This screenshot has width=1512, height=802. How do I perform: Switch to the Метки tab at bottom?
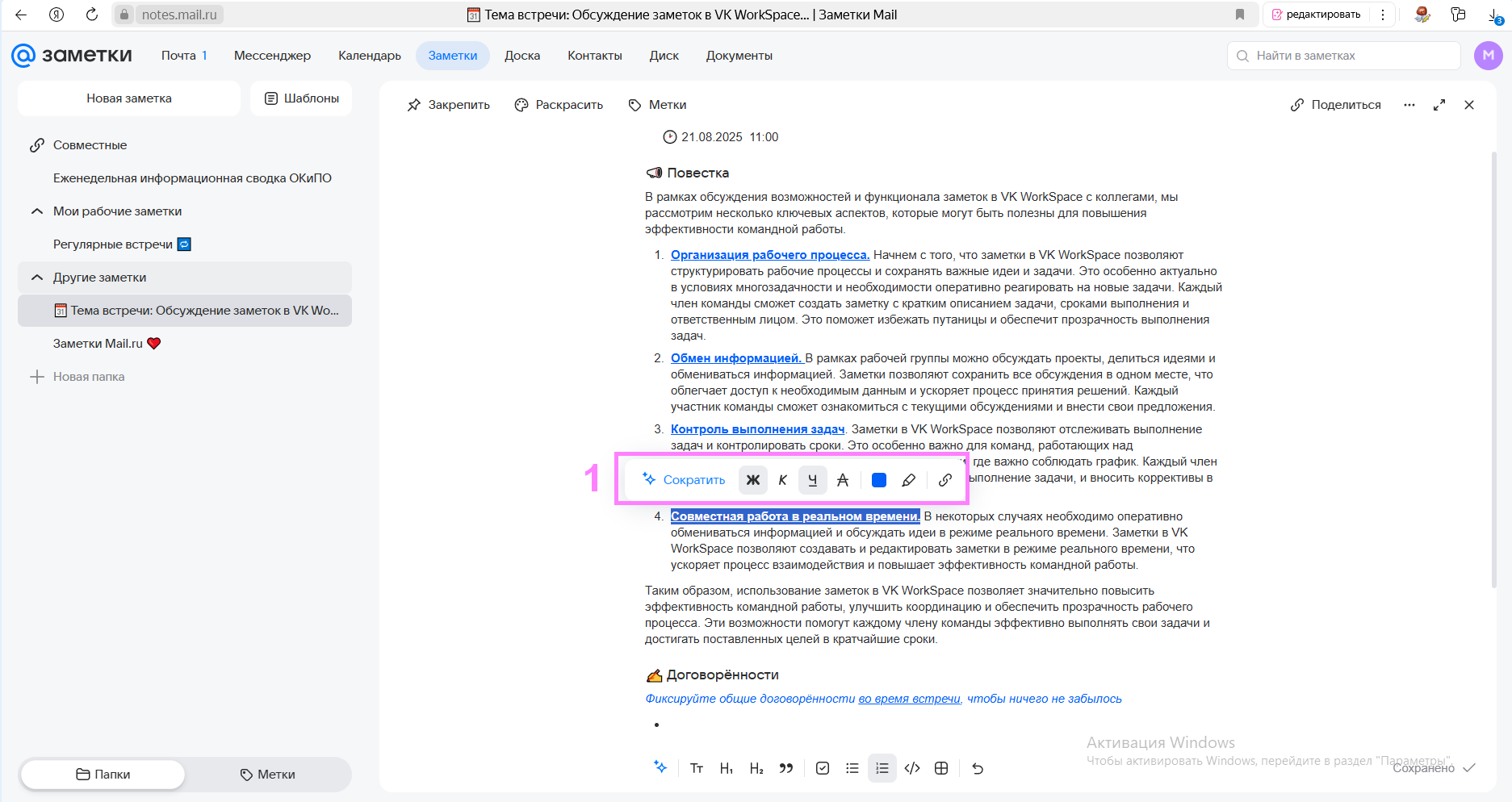tap(268, 775)
